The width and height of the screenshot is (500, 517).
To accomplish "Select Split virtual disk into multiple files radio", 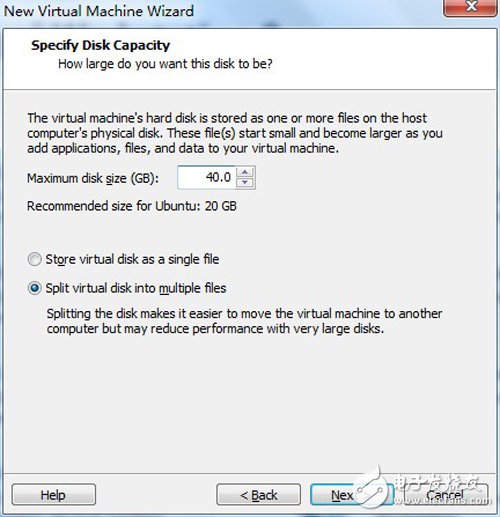I will pos(34,288).
